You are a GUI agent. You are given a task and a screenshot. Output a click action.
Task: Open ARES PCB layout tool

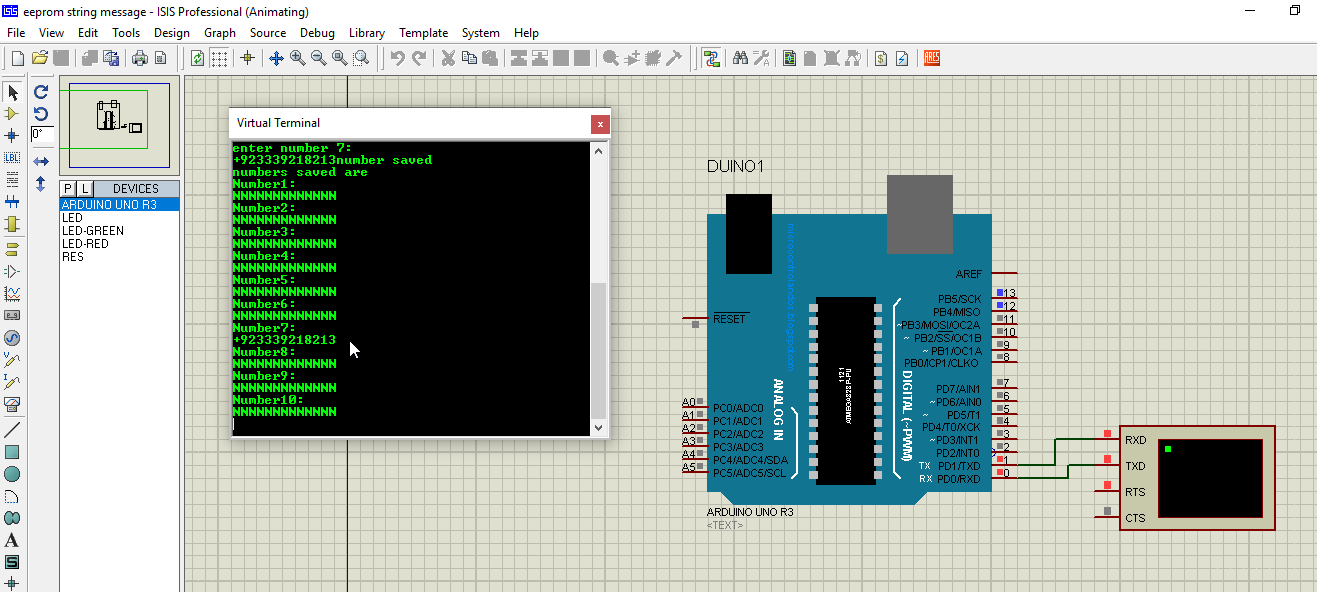pos(930,57)
